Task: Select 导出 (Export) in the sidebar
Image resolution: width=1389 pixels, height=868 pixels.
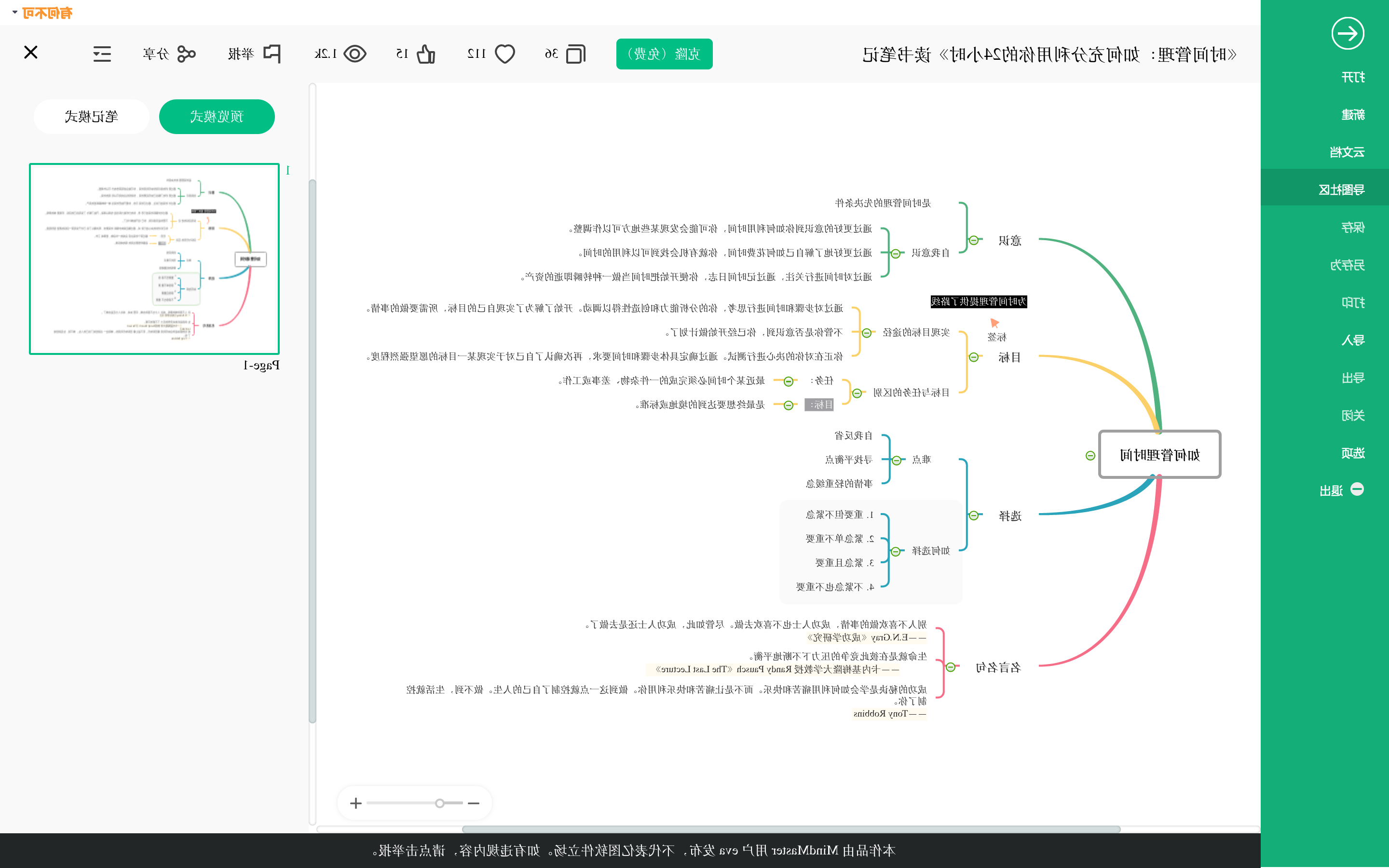Action: coord(1353,378)
